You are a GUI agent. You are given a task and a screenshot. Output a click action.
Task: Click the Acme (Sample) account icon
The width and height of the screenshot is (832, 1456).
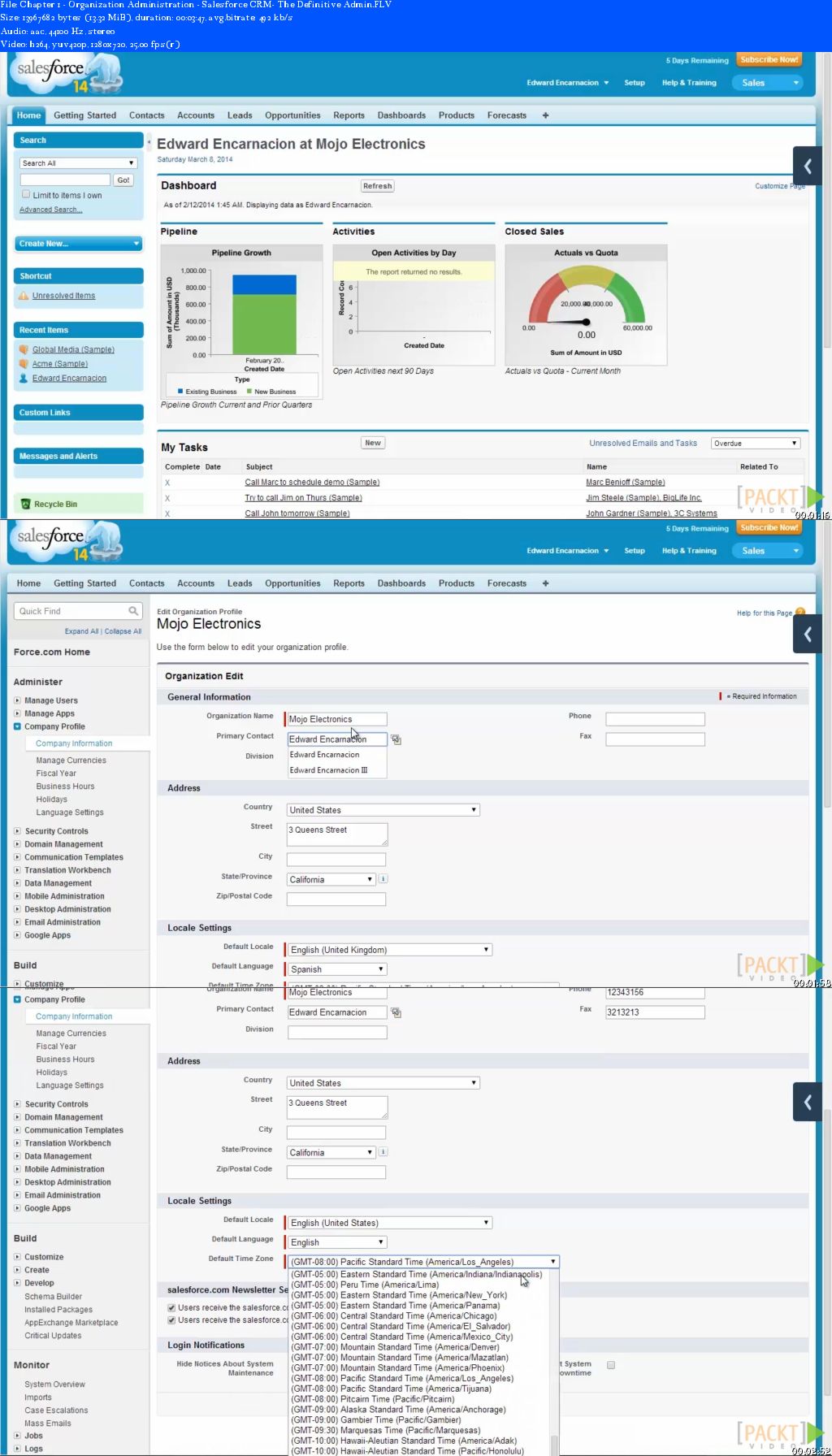24,364
